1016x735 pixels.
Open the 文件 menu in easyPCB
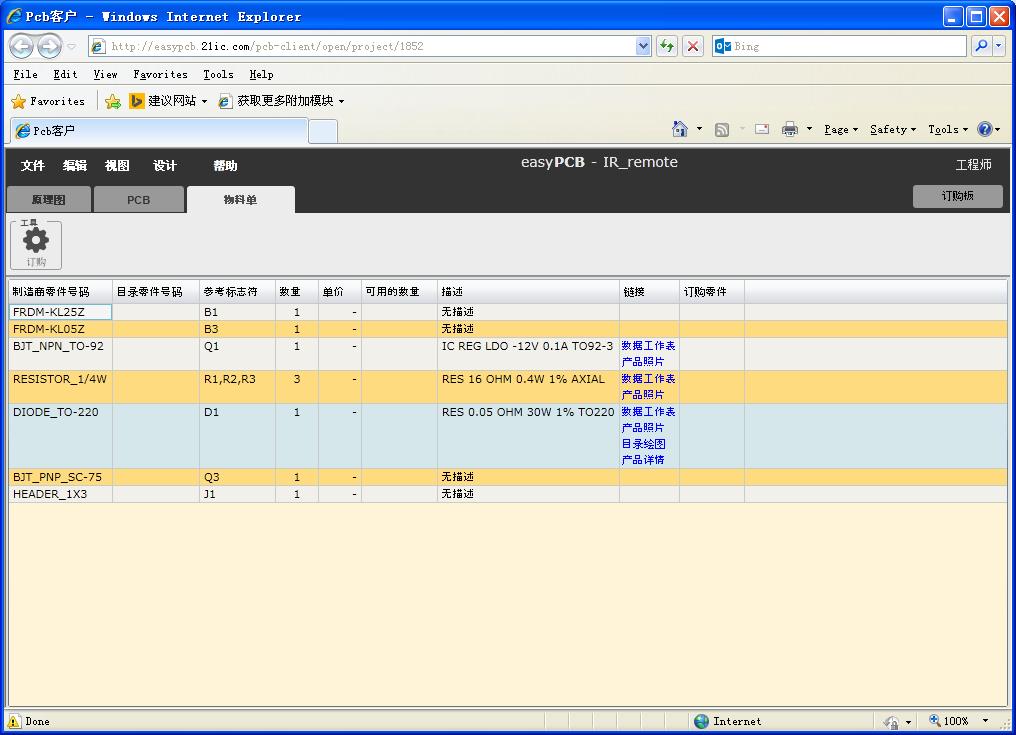pyautogui.click(x=32, y=165)
